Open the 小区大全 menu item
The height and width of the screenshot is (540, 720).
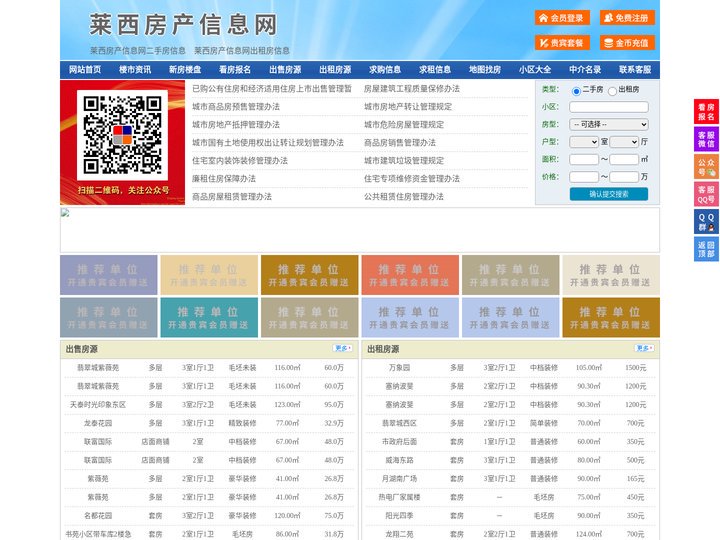(x=535, y=70)
